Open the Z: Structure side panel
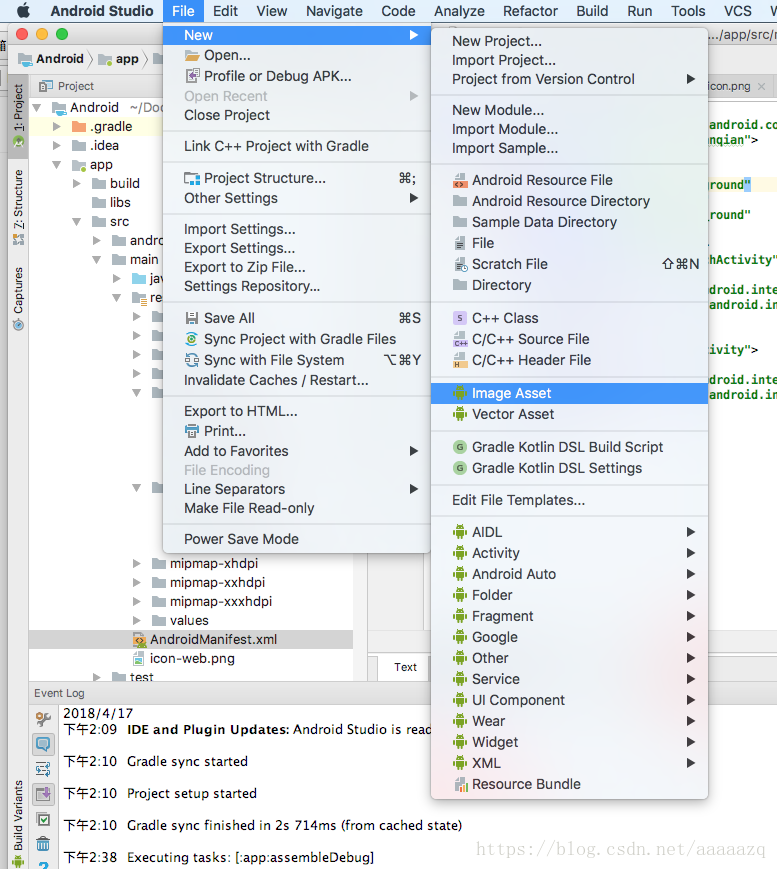 (18, 206)
